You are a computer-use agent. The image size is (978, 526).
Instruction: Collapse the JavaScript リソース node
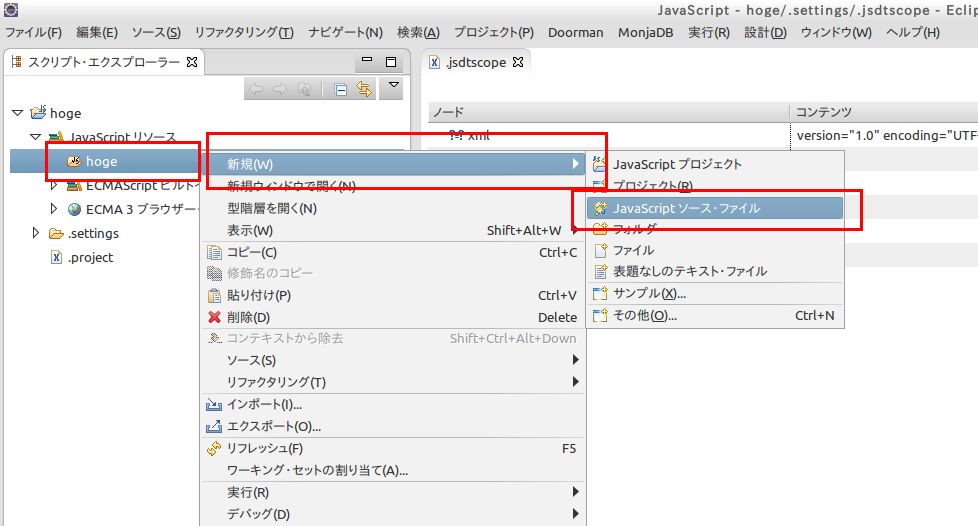tap(36, 137)
